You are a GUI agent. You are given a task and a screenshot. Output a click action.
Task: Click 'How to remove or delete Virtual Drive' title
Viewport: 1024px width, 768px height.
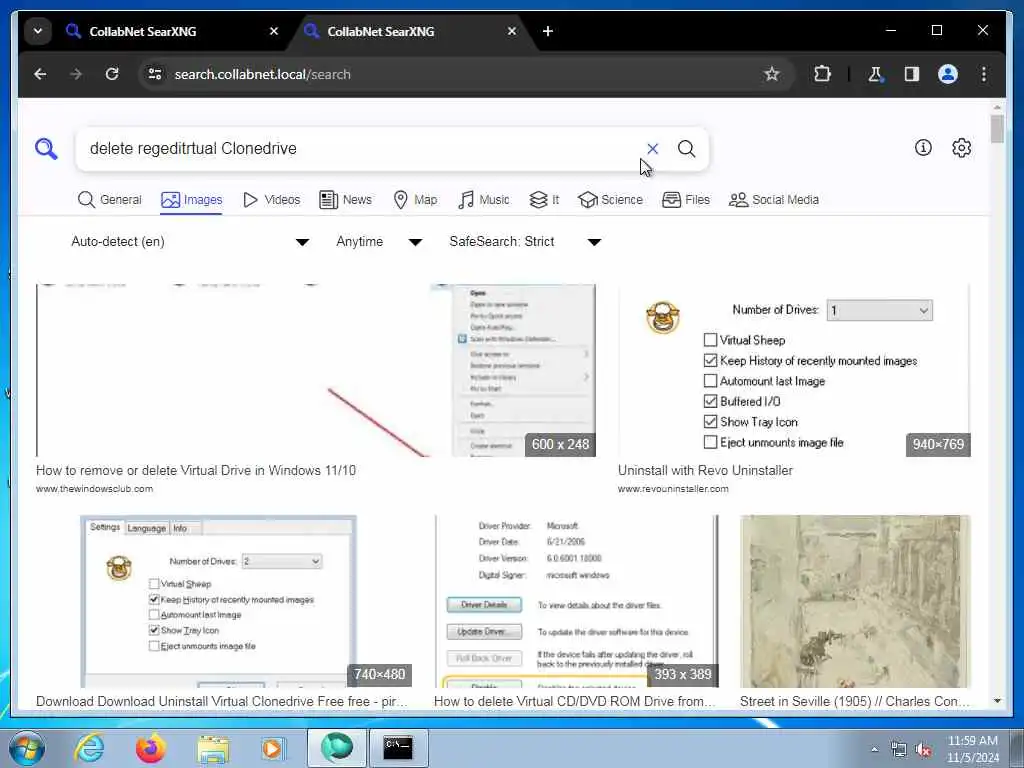click(196, 470)
